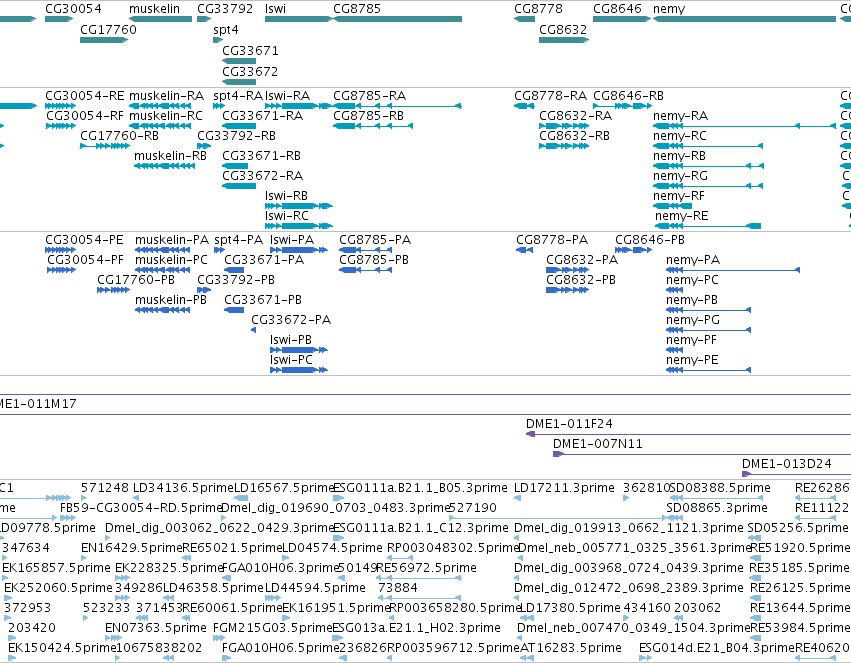Select BAC clone DME1-007N11
851x663 pixels.
(702, 454)
